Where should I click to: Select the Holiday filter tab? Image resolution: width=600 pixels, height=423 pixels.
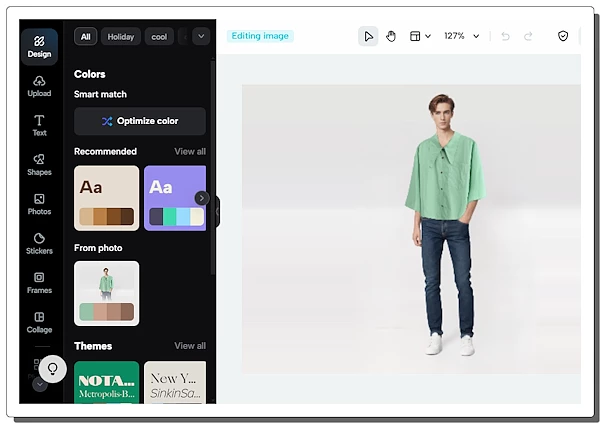point(121,36)
